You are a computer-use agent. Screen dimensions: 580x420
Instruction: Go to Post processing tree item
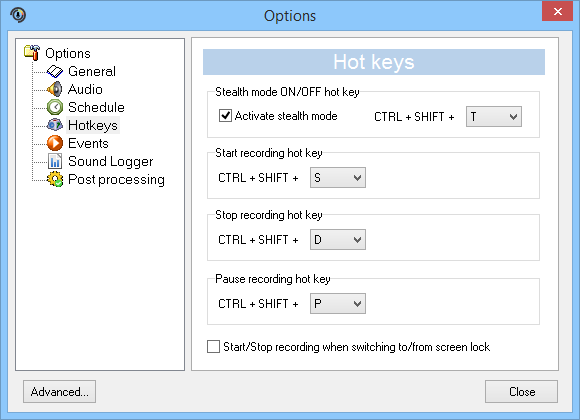(116, 179)
